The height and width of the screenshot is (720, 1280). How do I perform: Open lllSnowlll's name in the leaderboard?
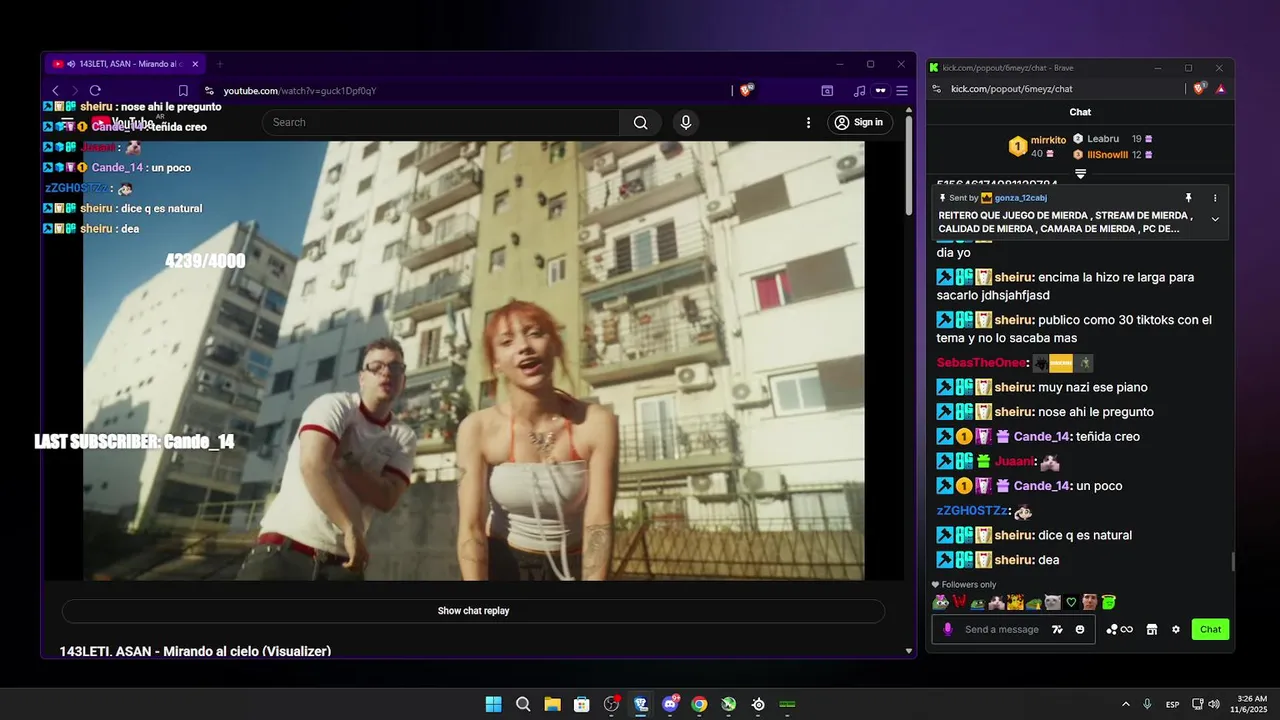pyautogui.click(x=1107, y=155)
